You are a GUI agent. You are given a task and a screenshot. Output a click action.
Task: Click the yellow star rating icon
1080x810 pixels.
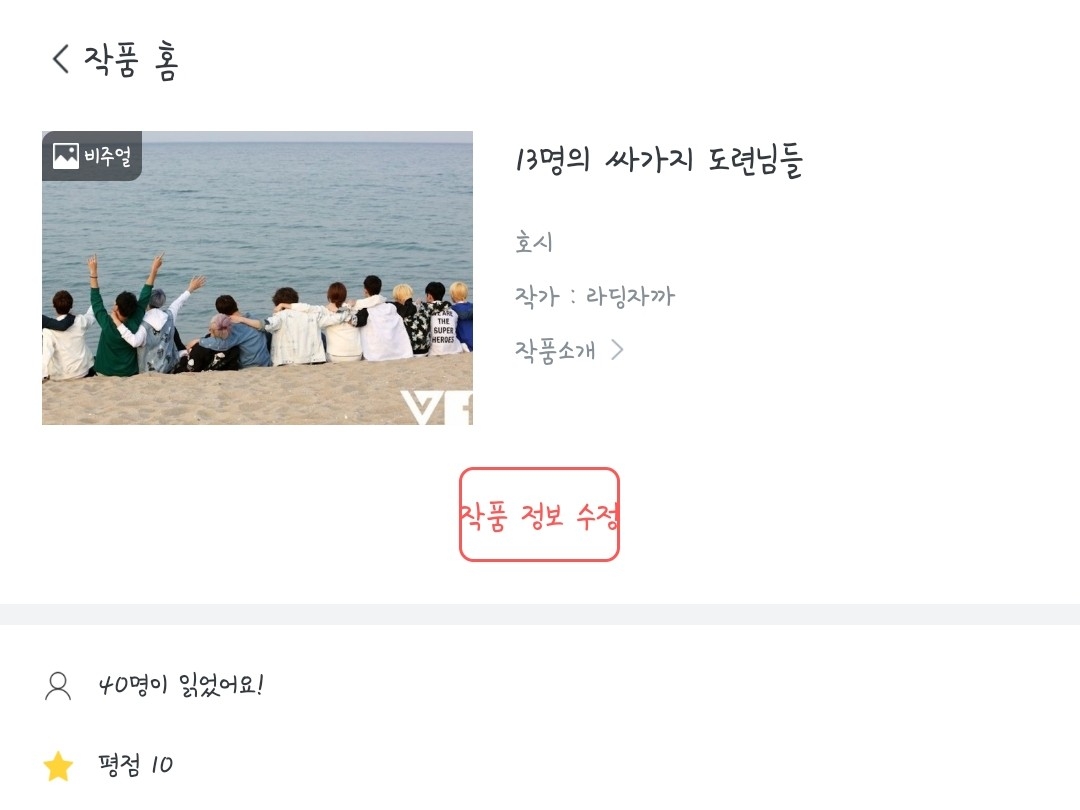58,766
